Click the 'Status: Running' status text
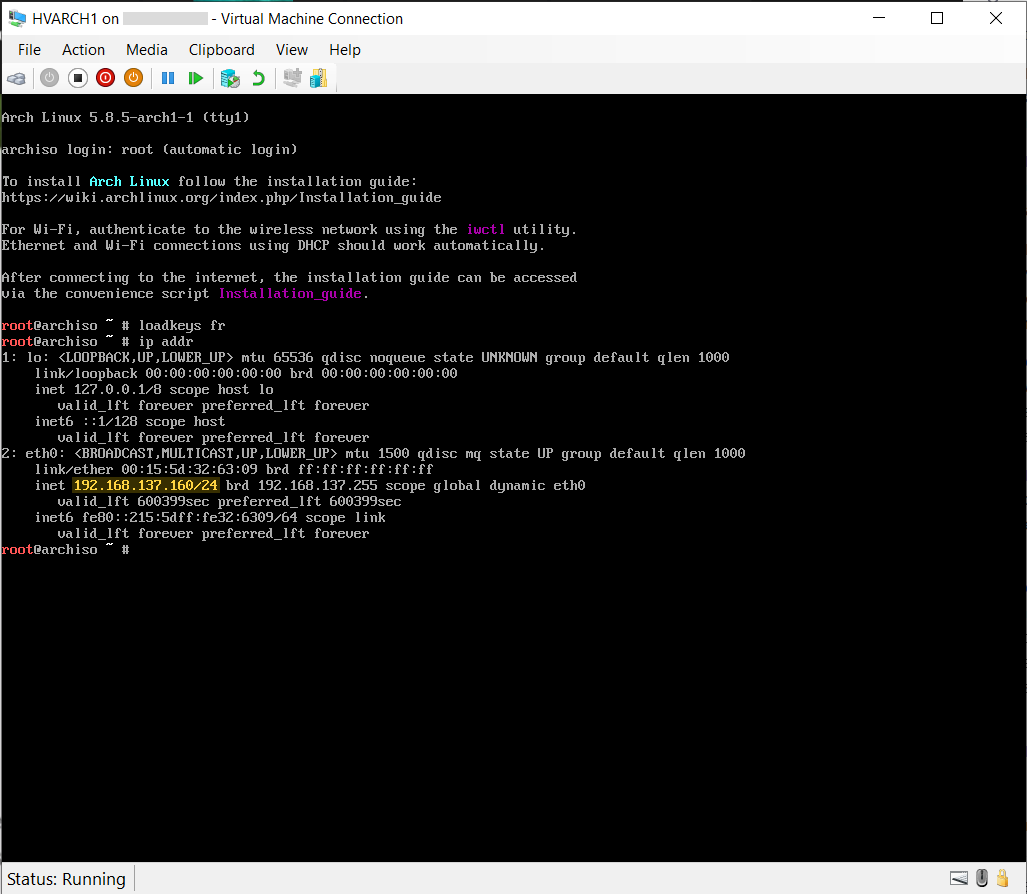The image size is (1027, 894). pyautogui.click(x=66, y=879)
